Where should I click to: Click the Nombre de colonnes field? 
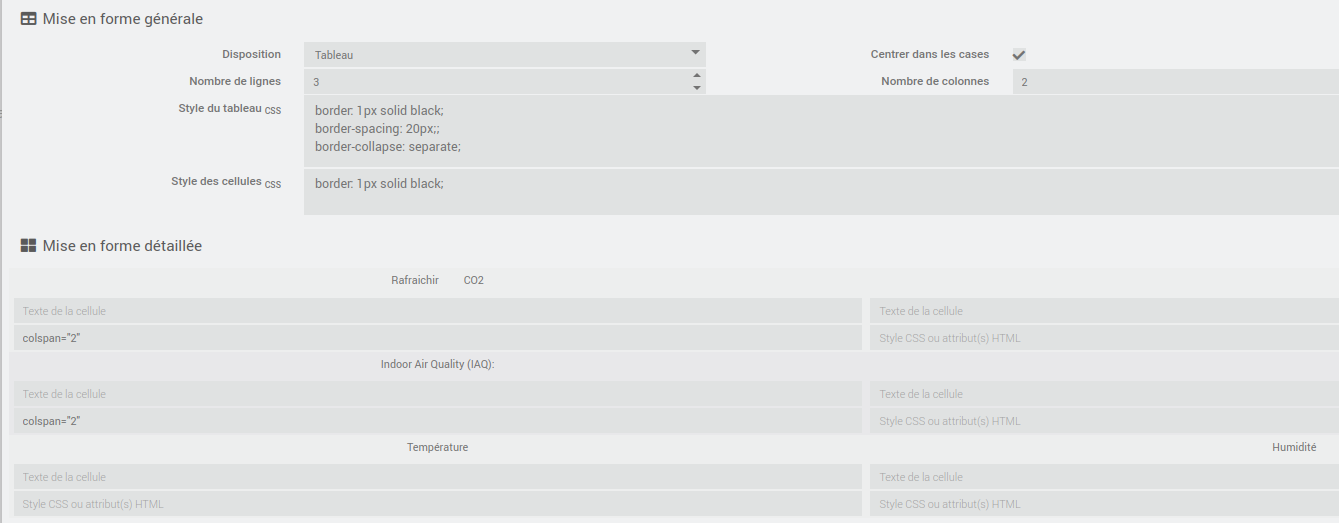click(x=1176, y=82)
